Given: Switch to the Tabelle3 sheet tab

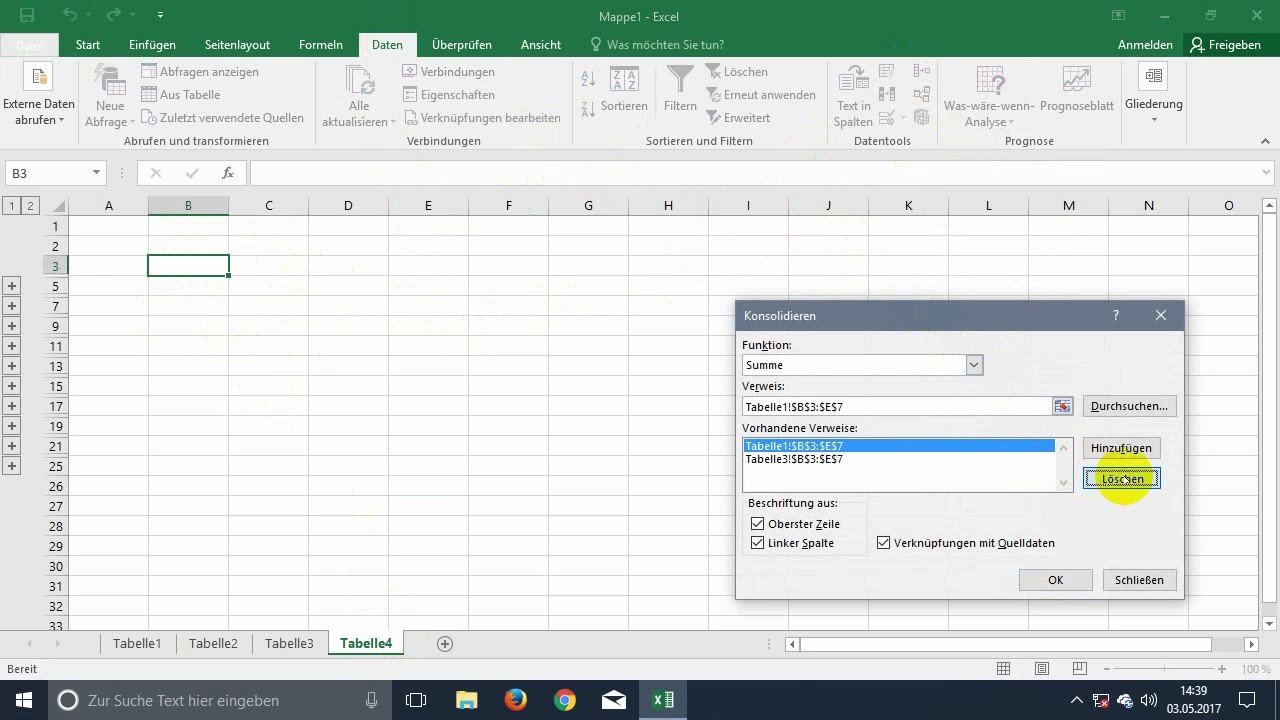Looking at the screenshot, I should pyautogui.click(x=289, y=644).
